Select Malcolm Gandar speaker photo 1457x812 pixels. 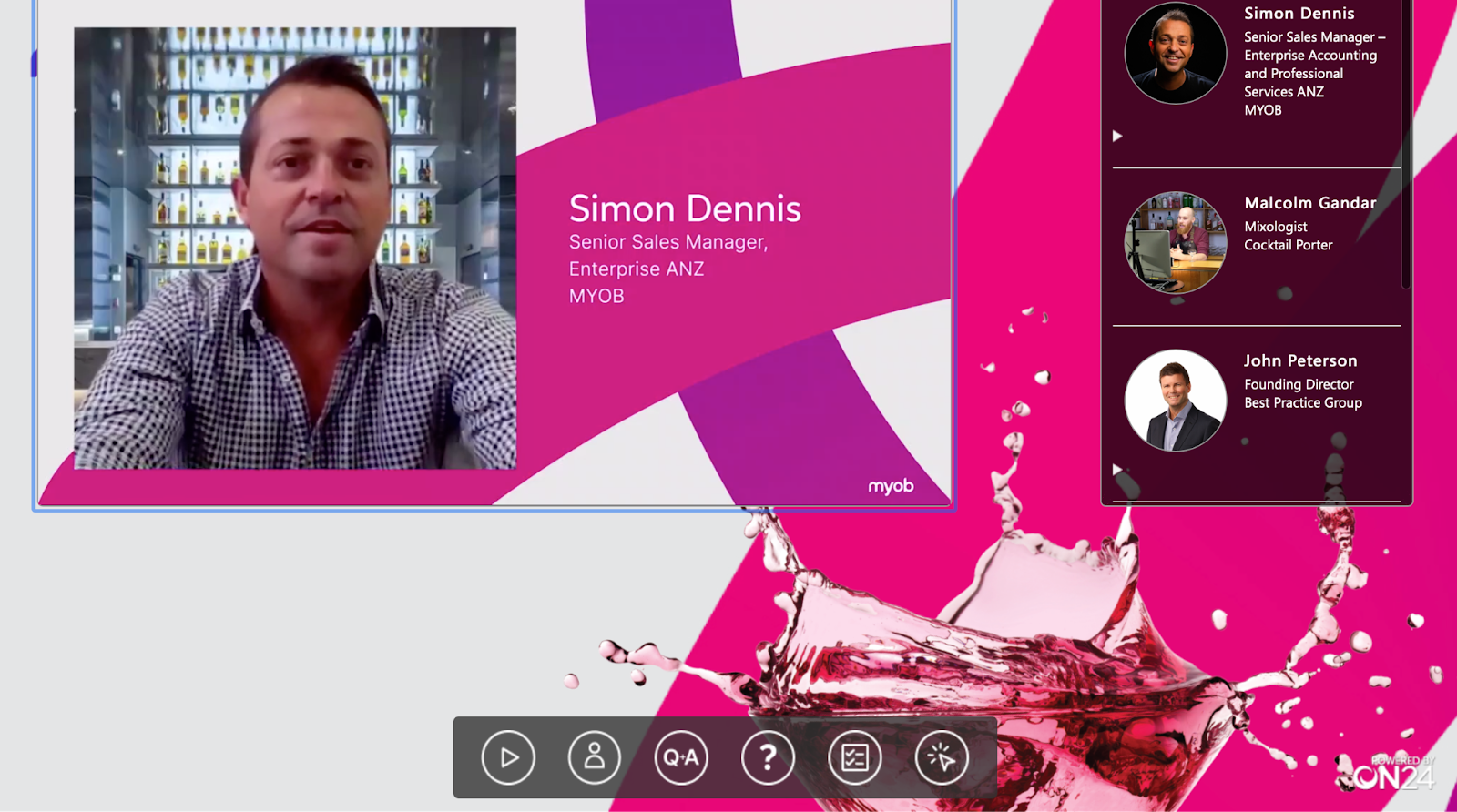[1176, 242]
